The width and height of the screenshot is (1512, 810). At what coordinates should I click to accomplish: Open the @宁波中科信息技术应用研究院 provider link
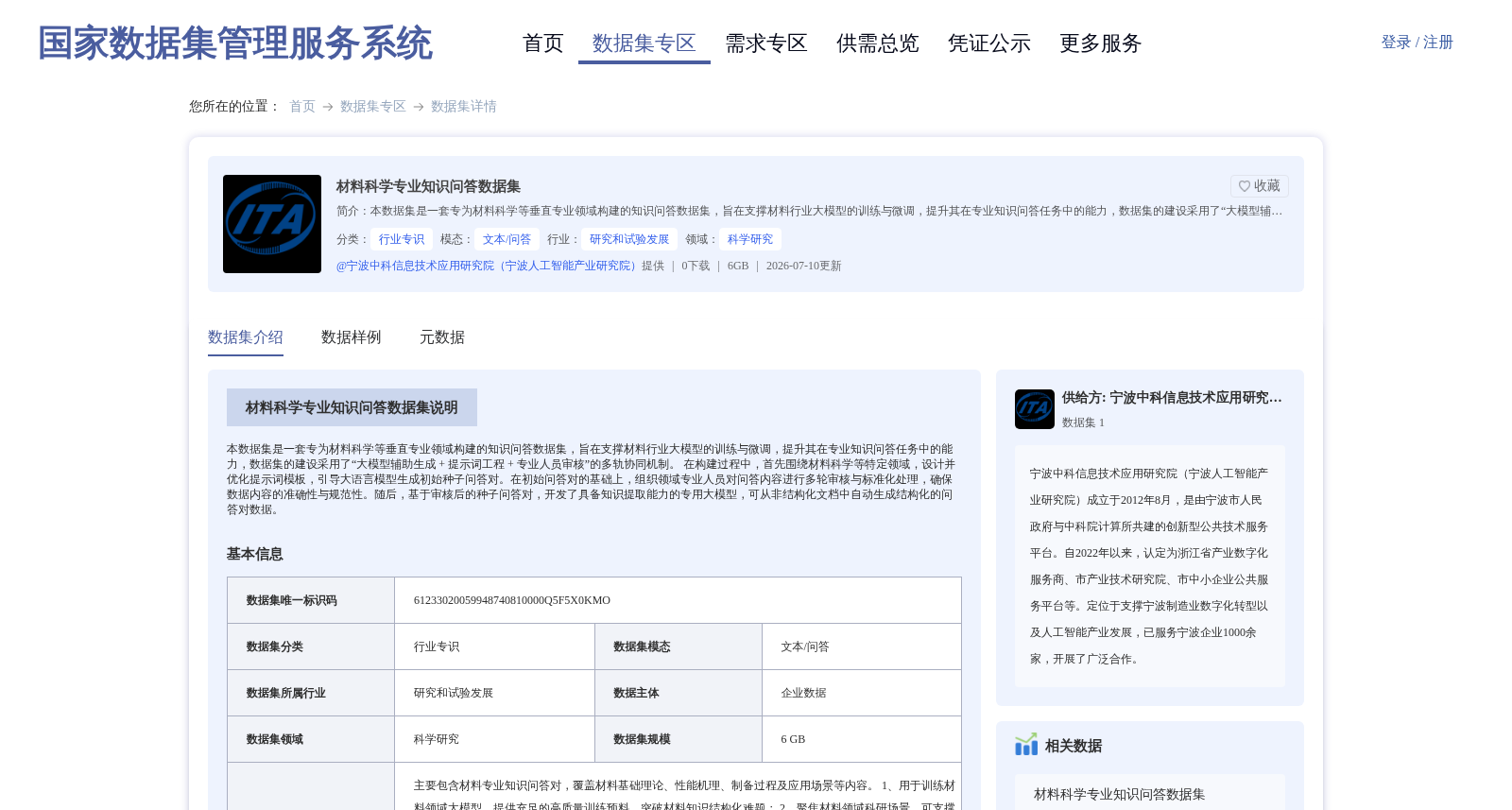[489, 266]
